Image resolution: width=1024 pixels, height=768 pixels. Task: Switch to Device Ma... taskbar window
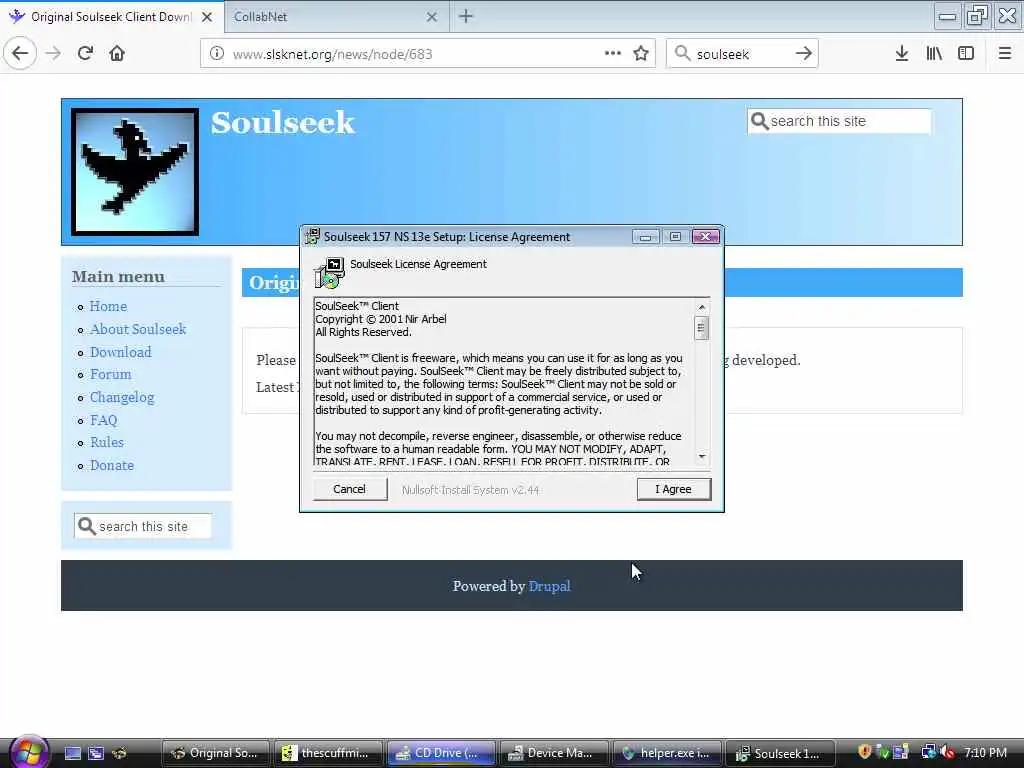point(554,753)
